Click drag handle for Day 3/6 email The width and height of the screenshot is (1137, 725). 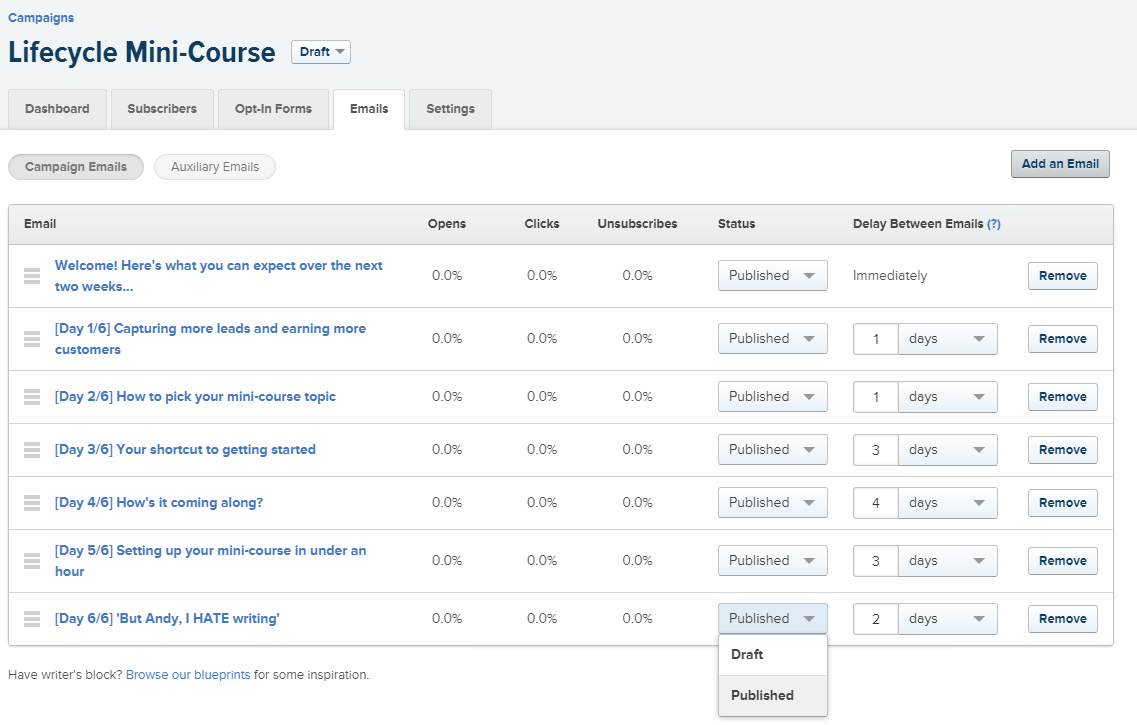pyautogui.click(x=32, y=450)
